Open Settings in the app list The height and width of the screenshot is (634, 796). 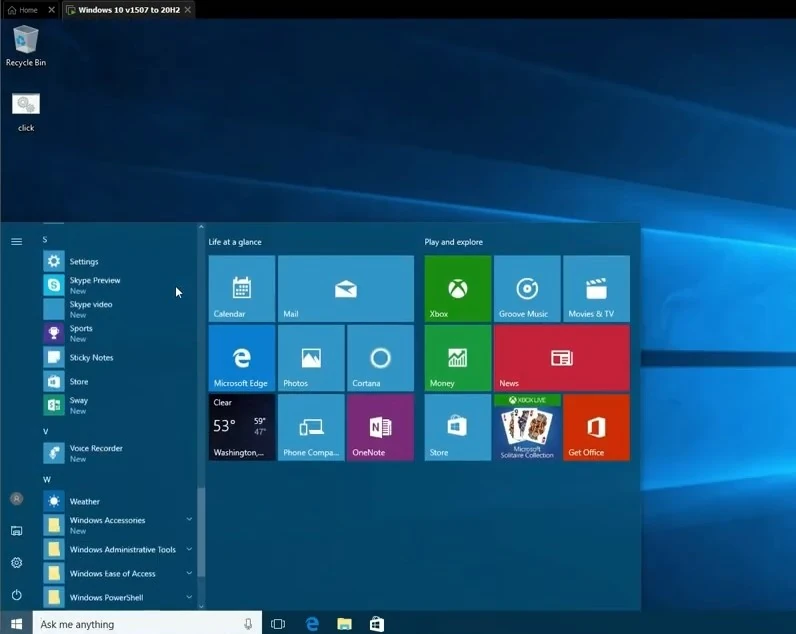point(118,261)
